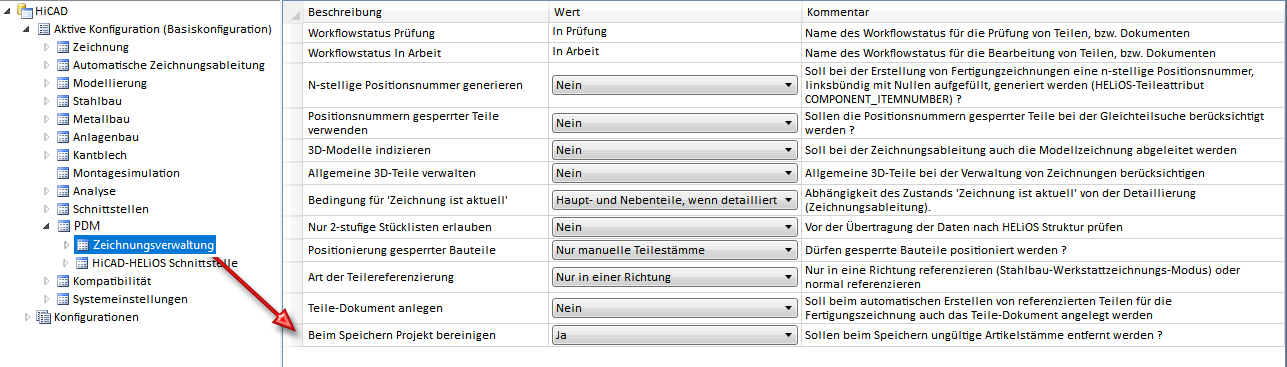Click the Aktive Konfiguration grid icon
The image size is (1287, 367).
[43, 29]
